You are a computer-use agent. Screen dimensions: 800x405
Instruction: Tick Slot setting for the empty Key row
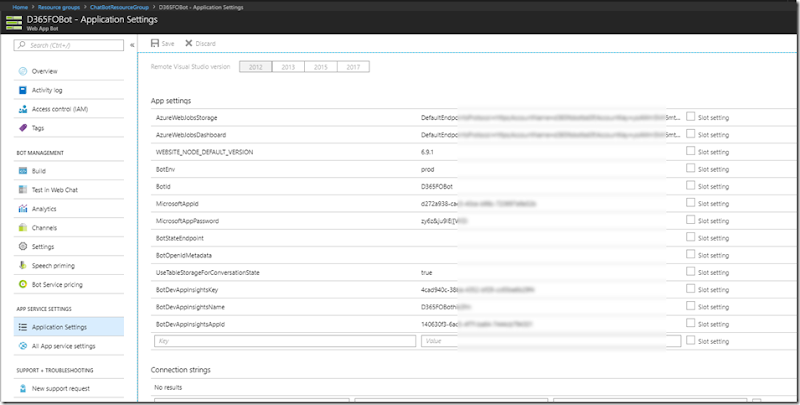coord(690,341)
